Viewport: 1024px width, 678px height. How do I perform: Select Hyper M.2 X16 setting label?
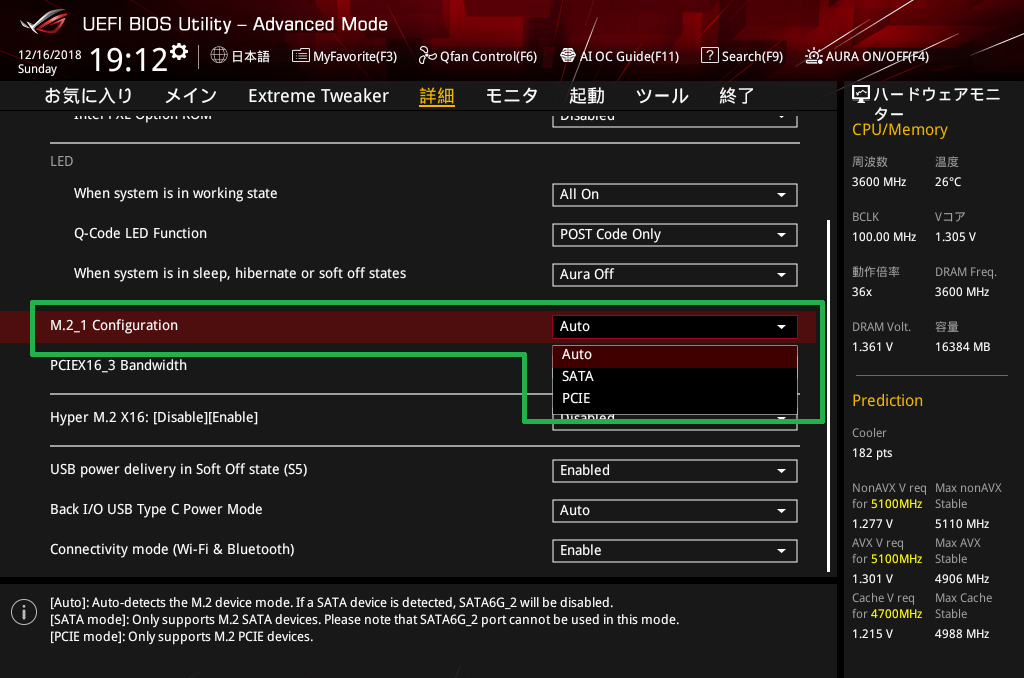coord(154,417)
